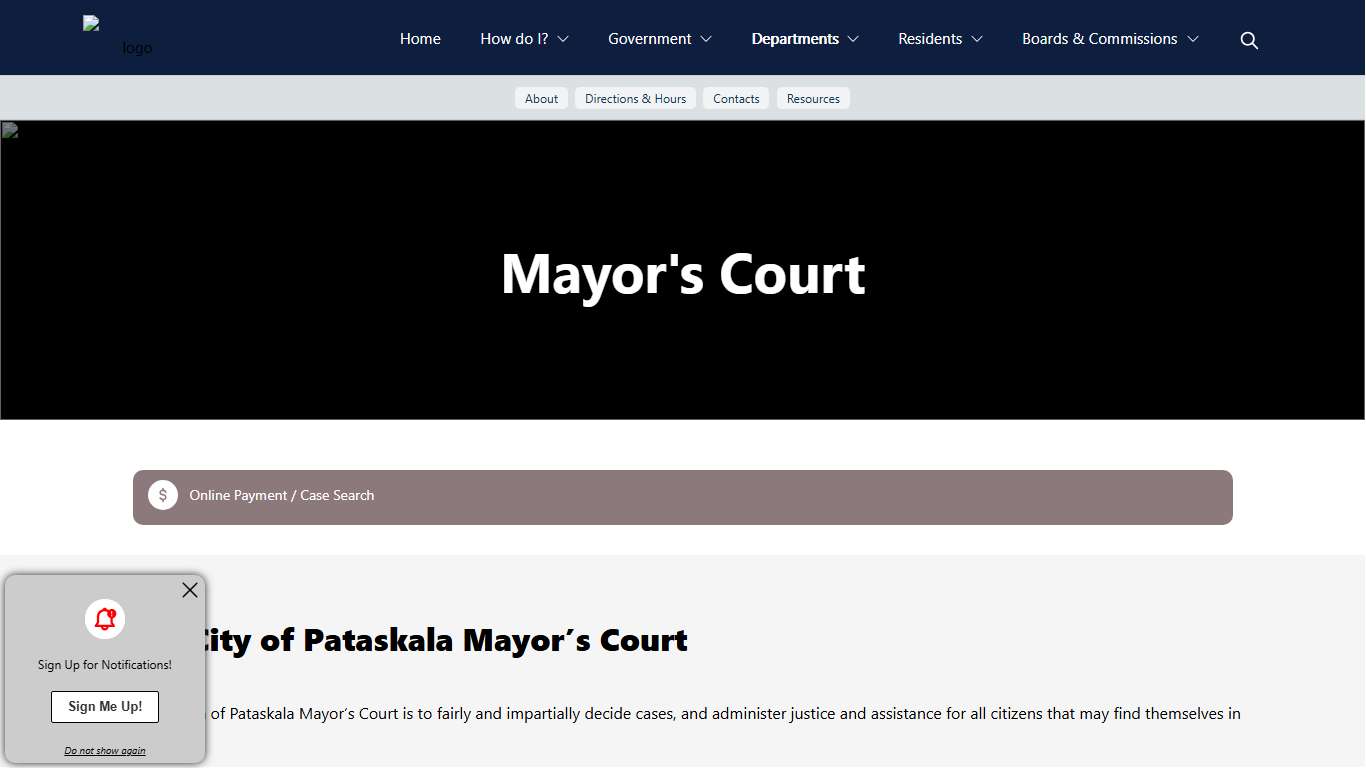Screen dimensions: 1366x768
Task: Click the dollar sign payment icon
Action: tap(163, 495)
